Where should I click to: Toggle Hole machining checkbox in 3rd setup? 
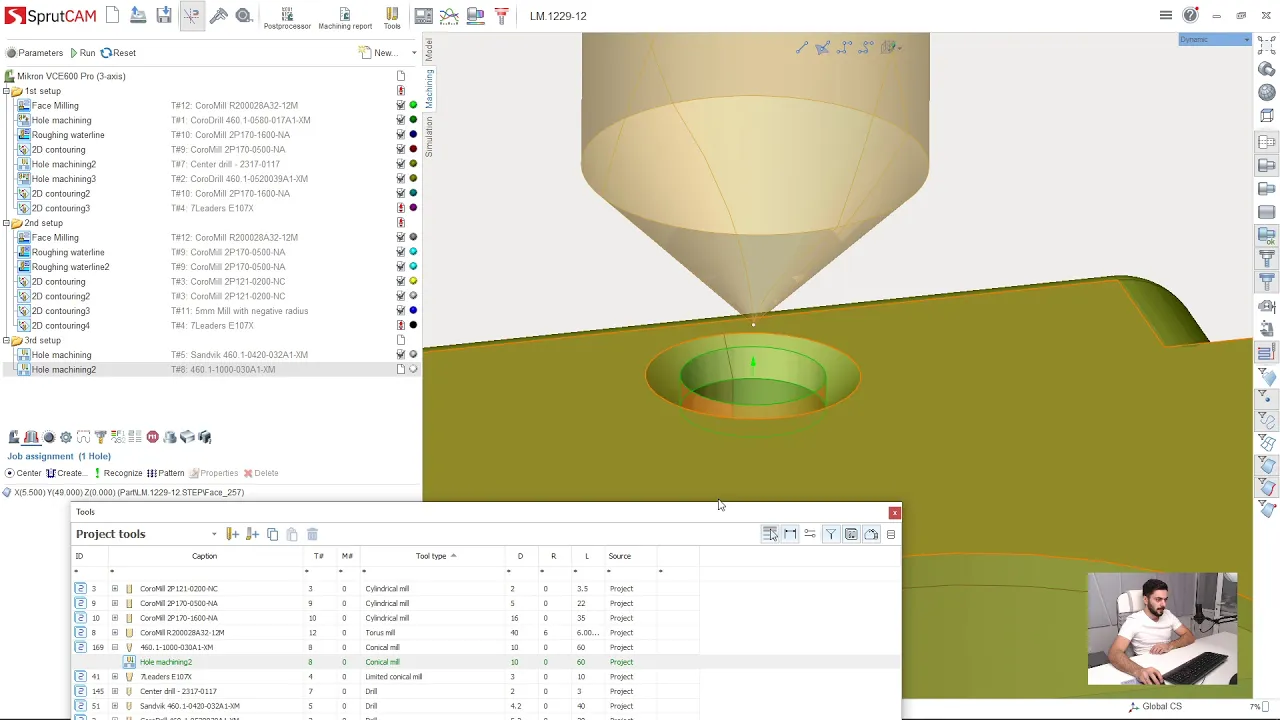(401, 355)
